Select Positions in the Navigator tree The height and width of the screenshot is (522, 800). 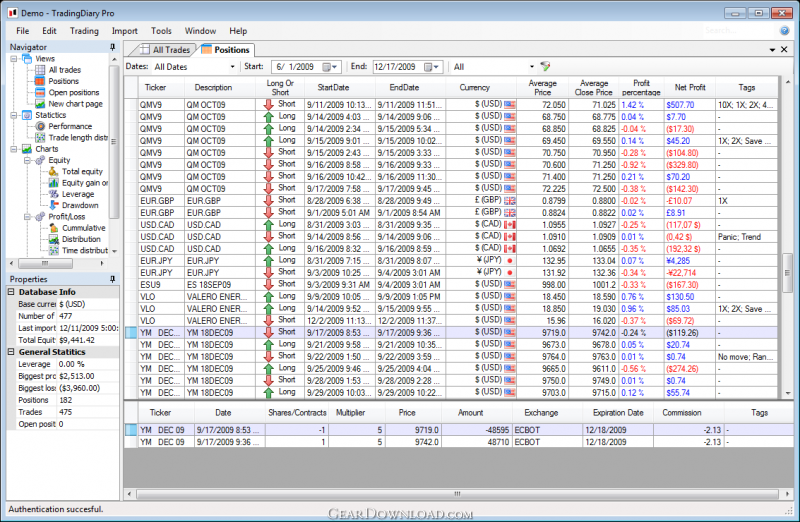[x=63, y=81]
